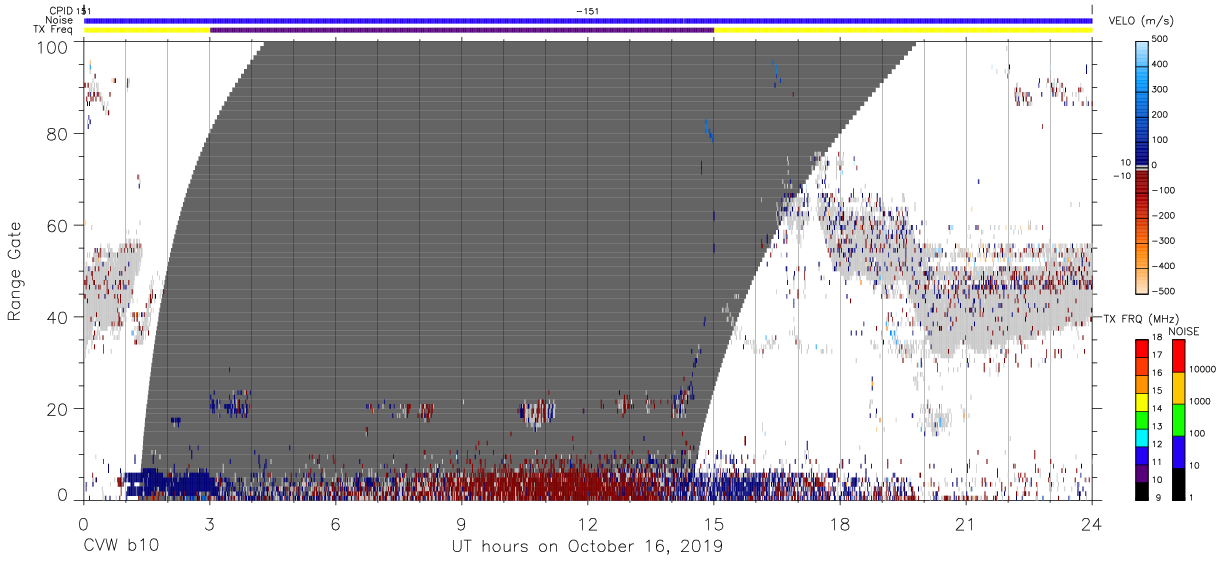Click the purple segment of TX Freq strip
This screenshot has height=567, width=1228.
(x=462, y=30)
